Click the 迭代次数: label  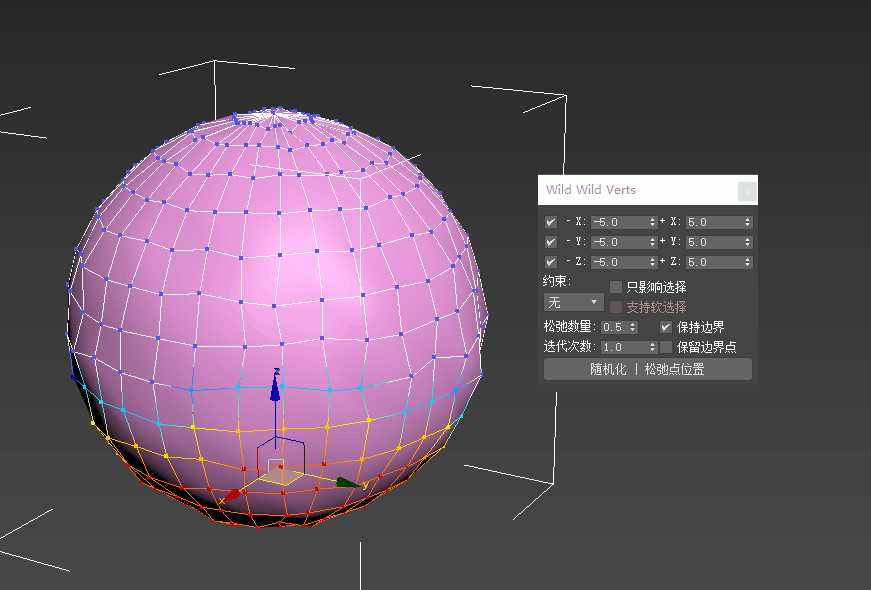click(x=570, y=347)
